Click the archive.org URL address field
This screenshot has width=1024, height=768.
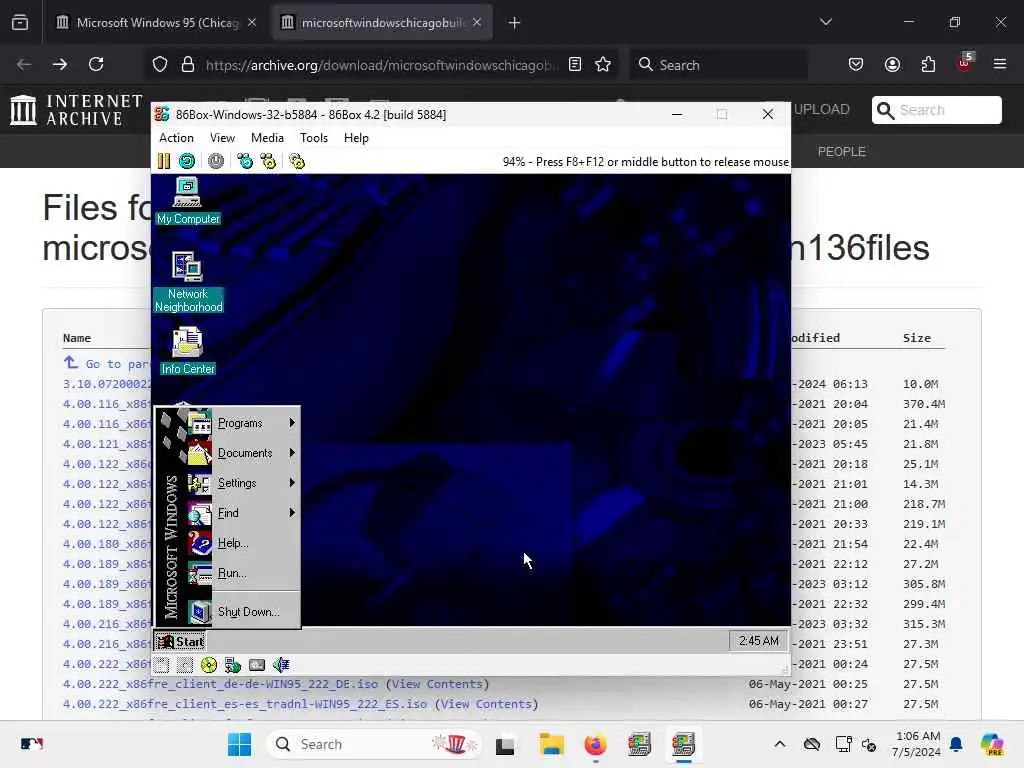382,65
